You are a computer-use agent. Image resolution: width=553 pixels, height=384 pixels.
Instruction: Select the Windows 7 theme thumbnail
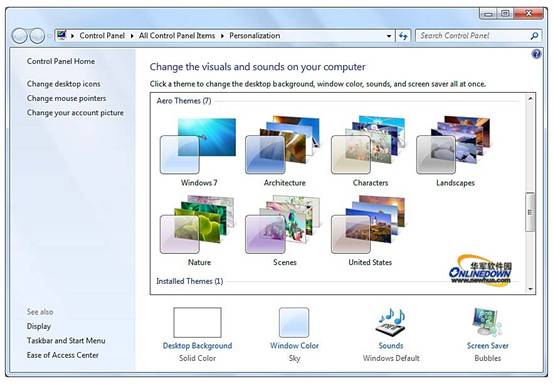click(x=198, y=146)
